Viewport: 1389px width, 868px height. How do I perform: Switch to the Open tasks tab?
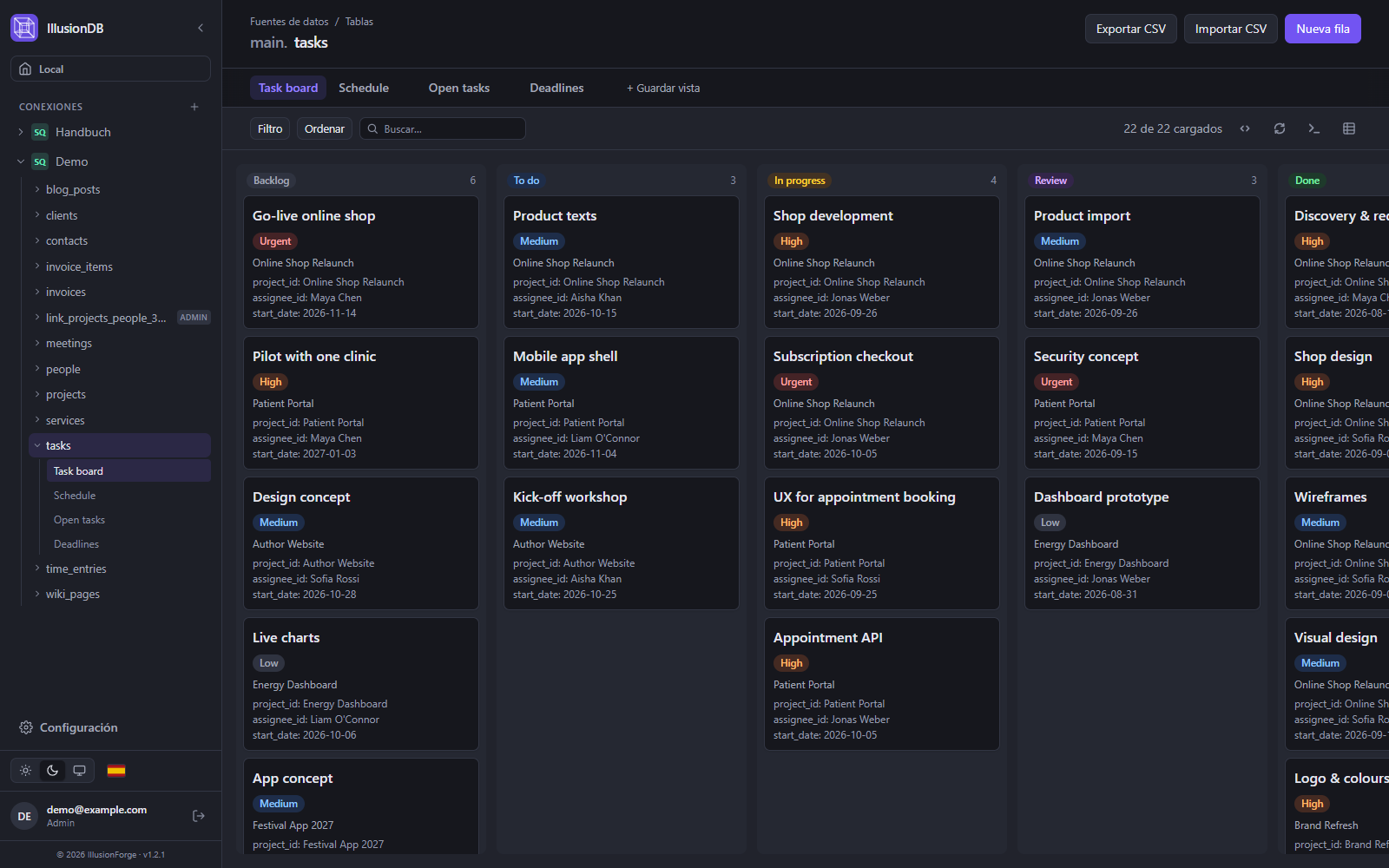coord(459,88)
